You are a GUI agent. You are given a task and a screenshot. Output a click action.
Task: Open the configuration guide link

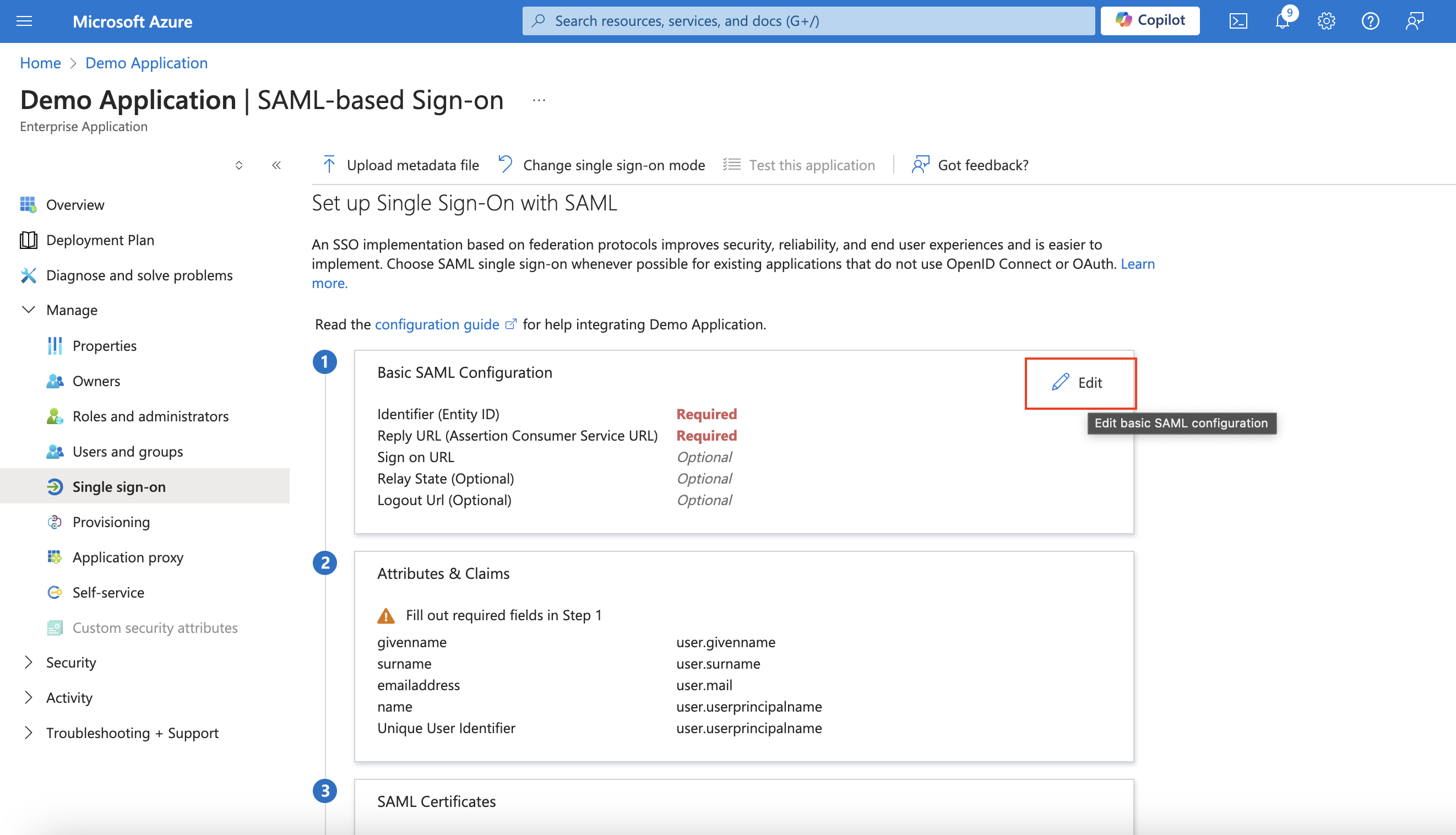[x=446, y=324]
